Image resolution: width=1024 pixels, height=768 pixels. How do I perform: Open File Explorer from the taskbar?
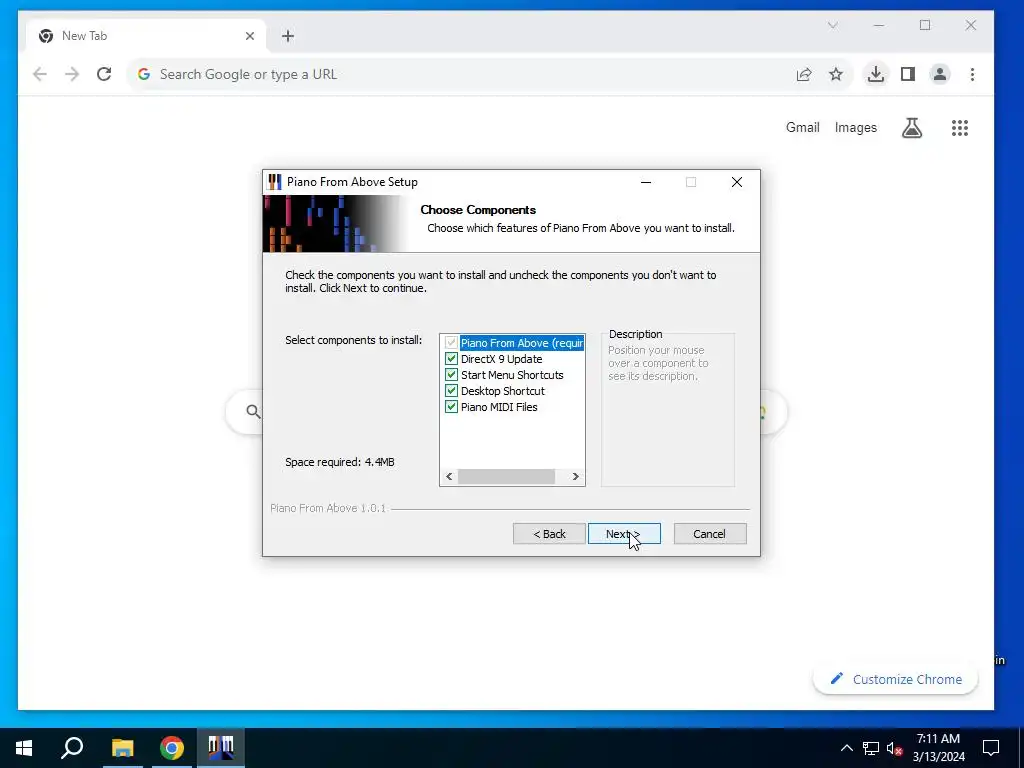tap(122, 748)
